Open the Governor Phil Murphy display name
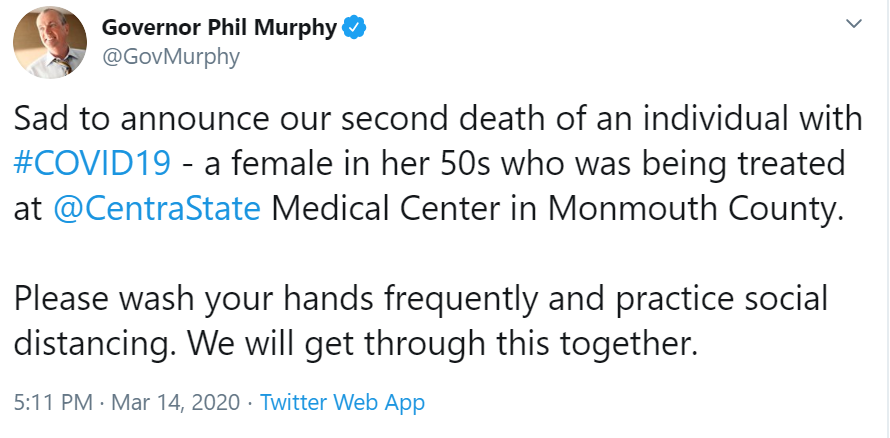Viewport: 890px width, 438px height. tap(219, 27)
